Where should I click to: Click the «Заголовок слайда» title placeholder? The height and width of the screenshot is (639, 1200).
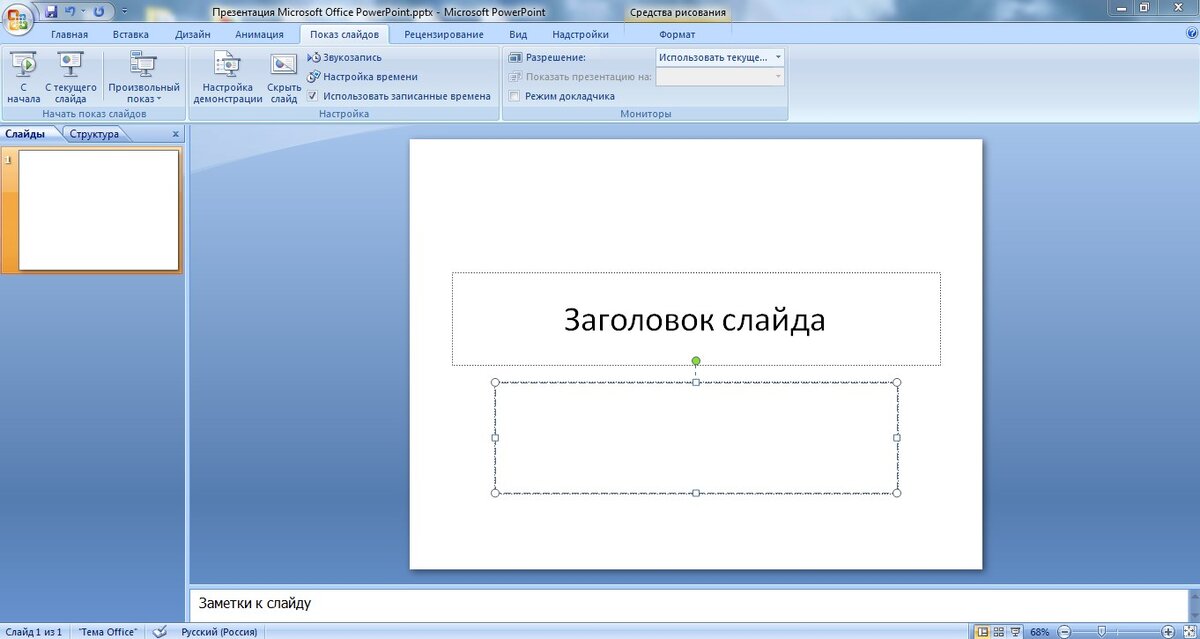tap(695, 319)
